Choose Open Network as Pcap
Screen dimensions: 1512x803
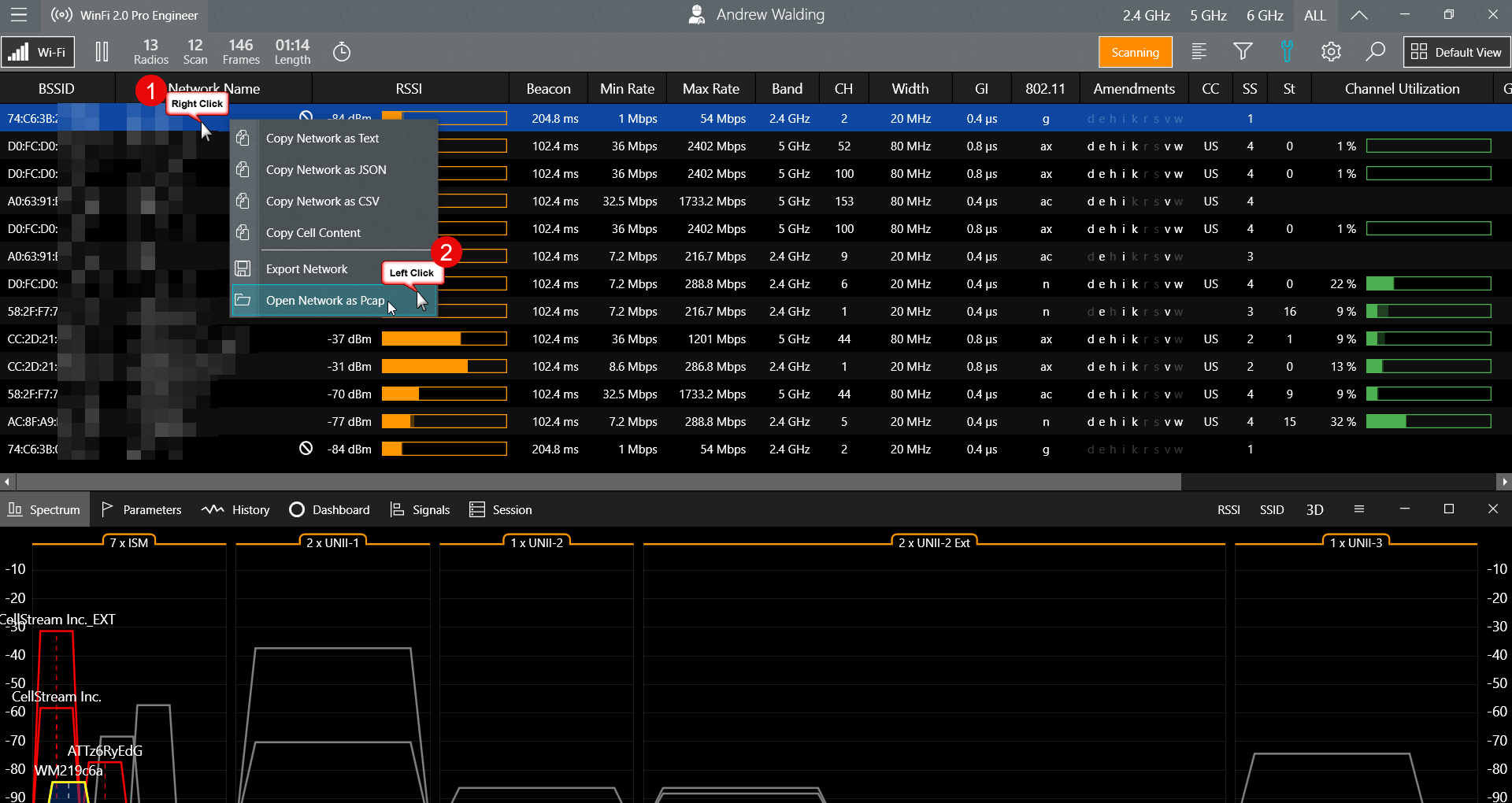[x=325, y=300]
